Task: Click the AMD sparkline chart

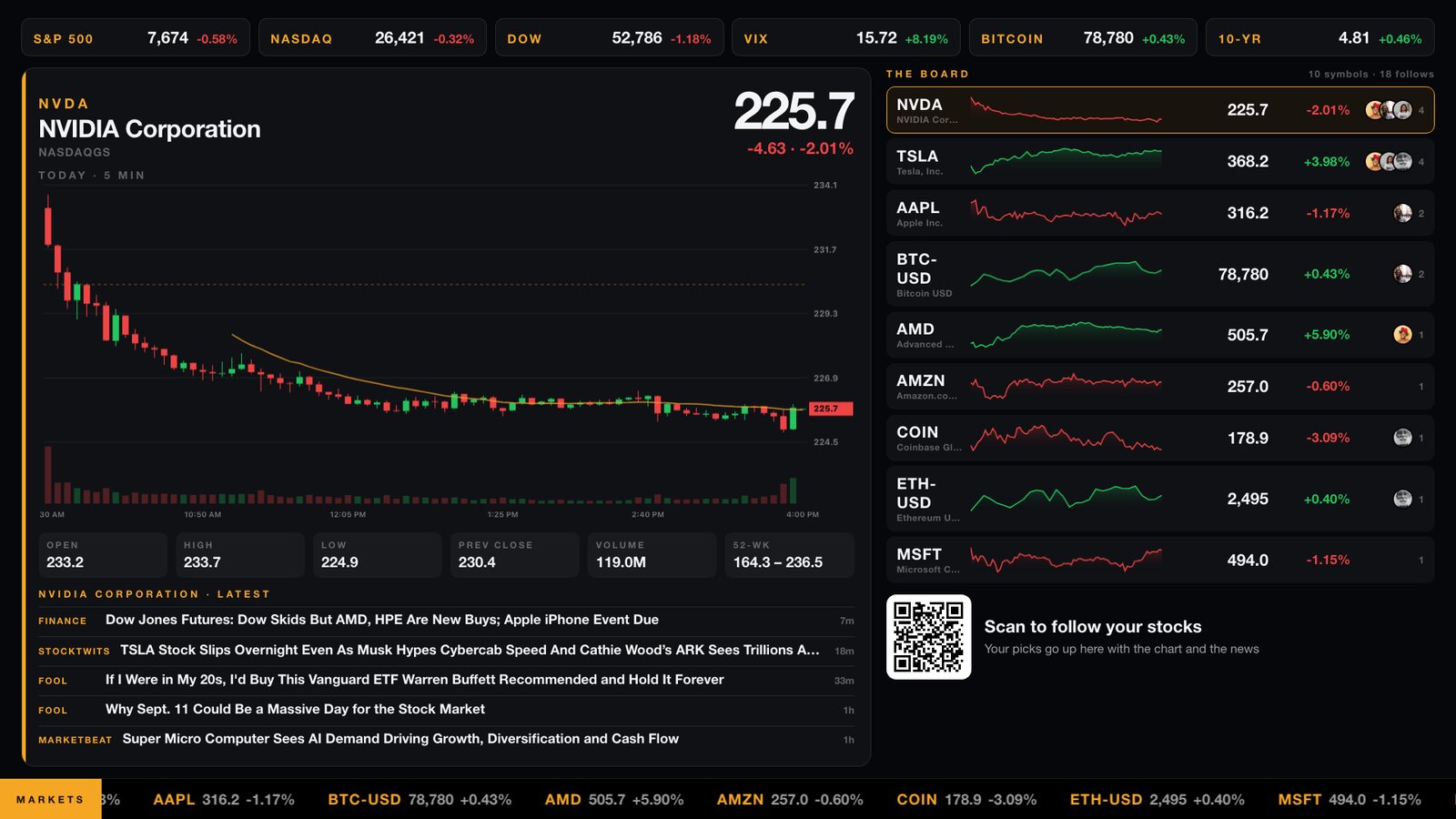Action: point(1066,335)
